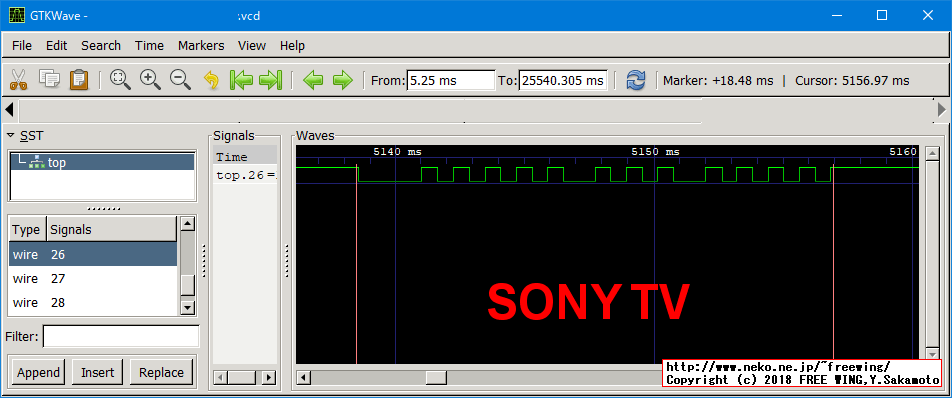Screen dimensions: 952x398
Task: Open the Edit menu
Action: coord(56,46)
